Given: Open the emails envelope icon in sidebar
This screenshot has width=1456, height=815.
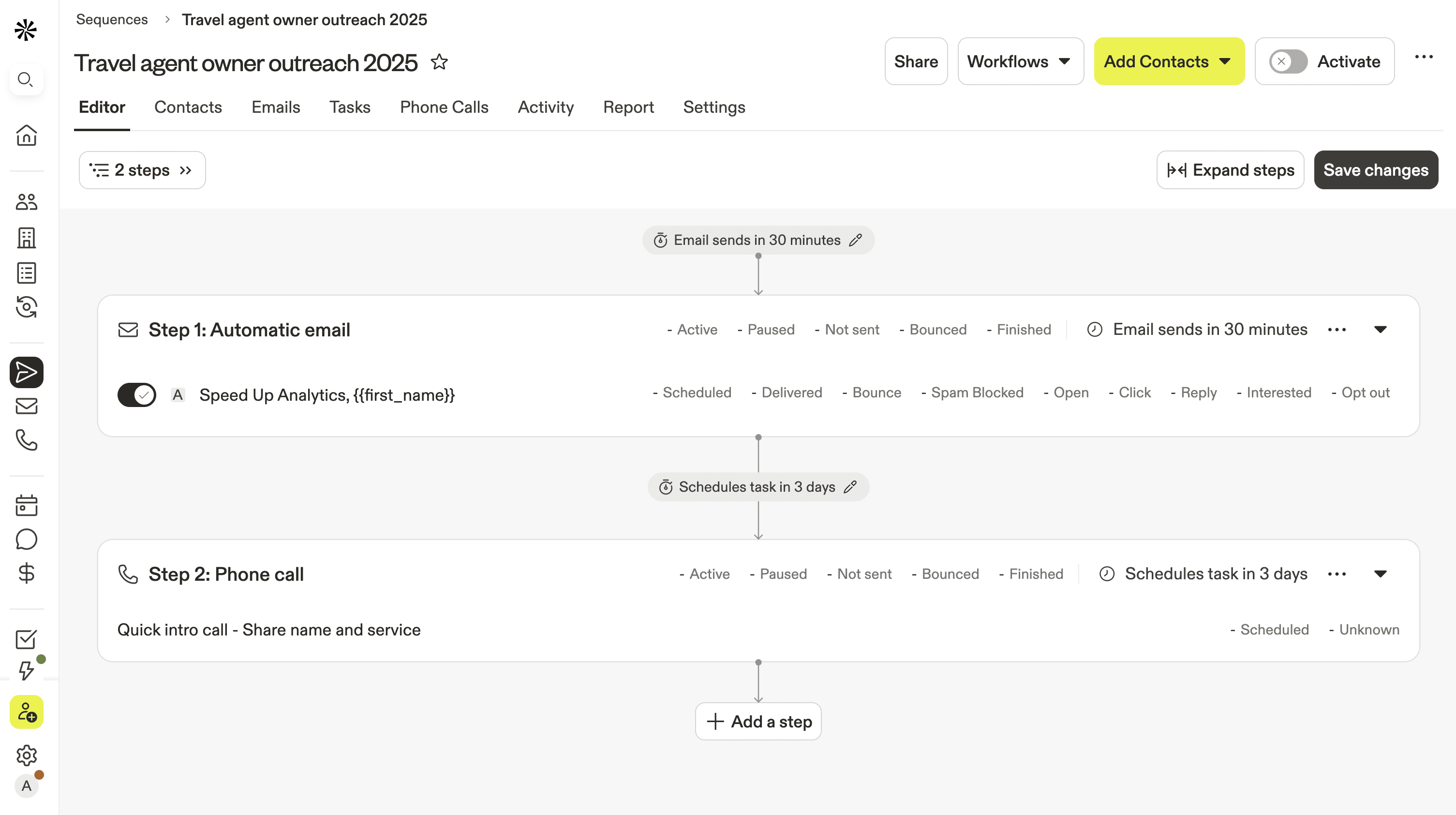Looking at the screenshot, I should [26, 406].
